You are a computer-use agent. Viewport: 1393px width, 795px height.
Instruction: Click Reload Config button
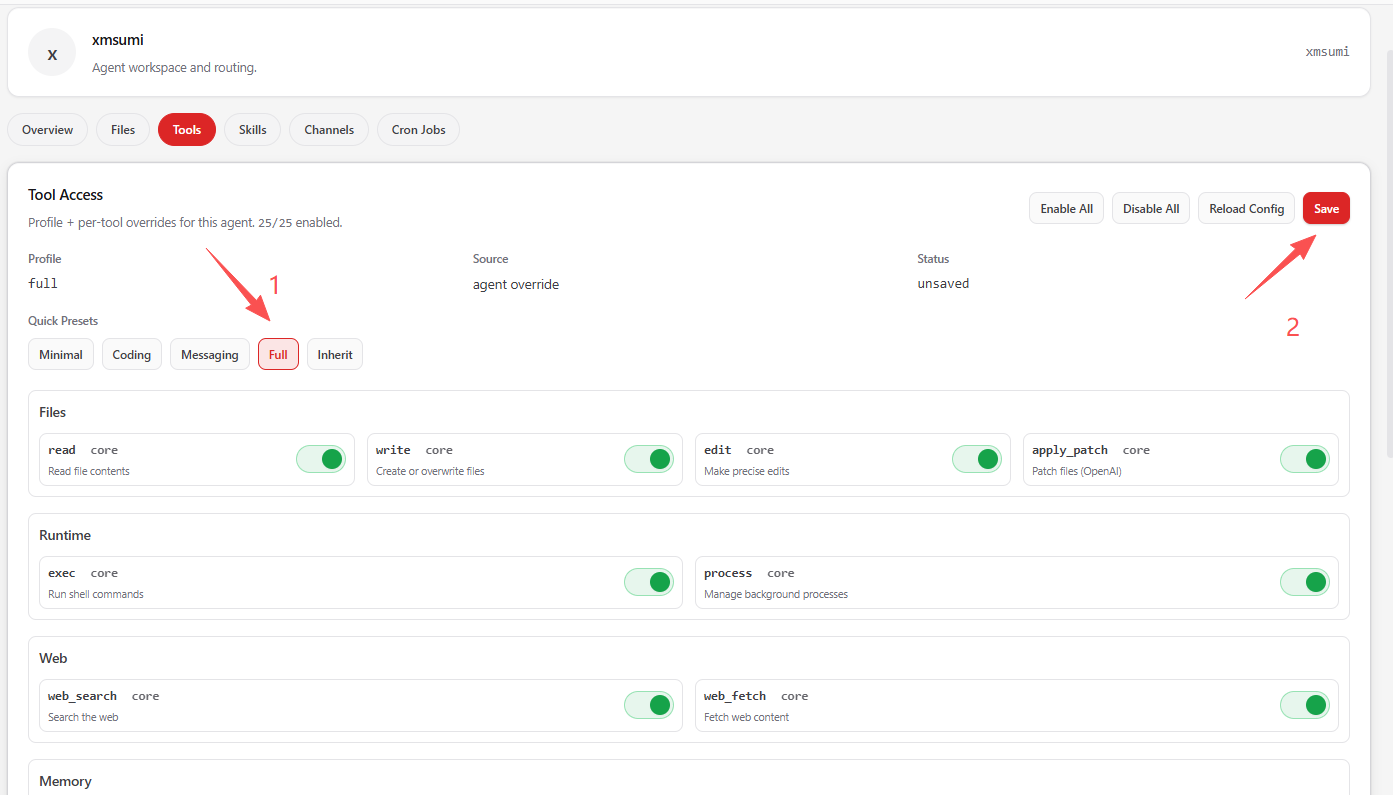click(1246, 209)
